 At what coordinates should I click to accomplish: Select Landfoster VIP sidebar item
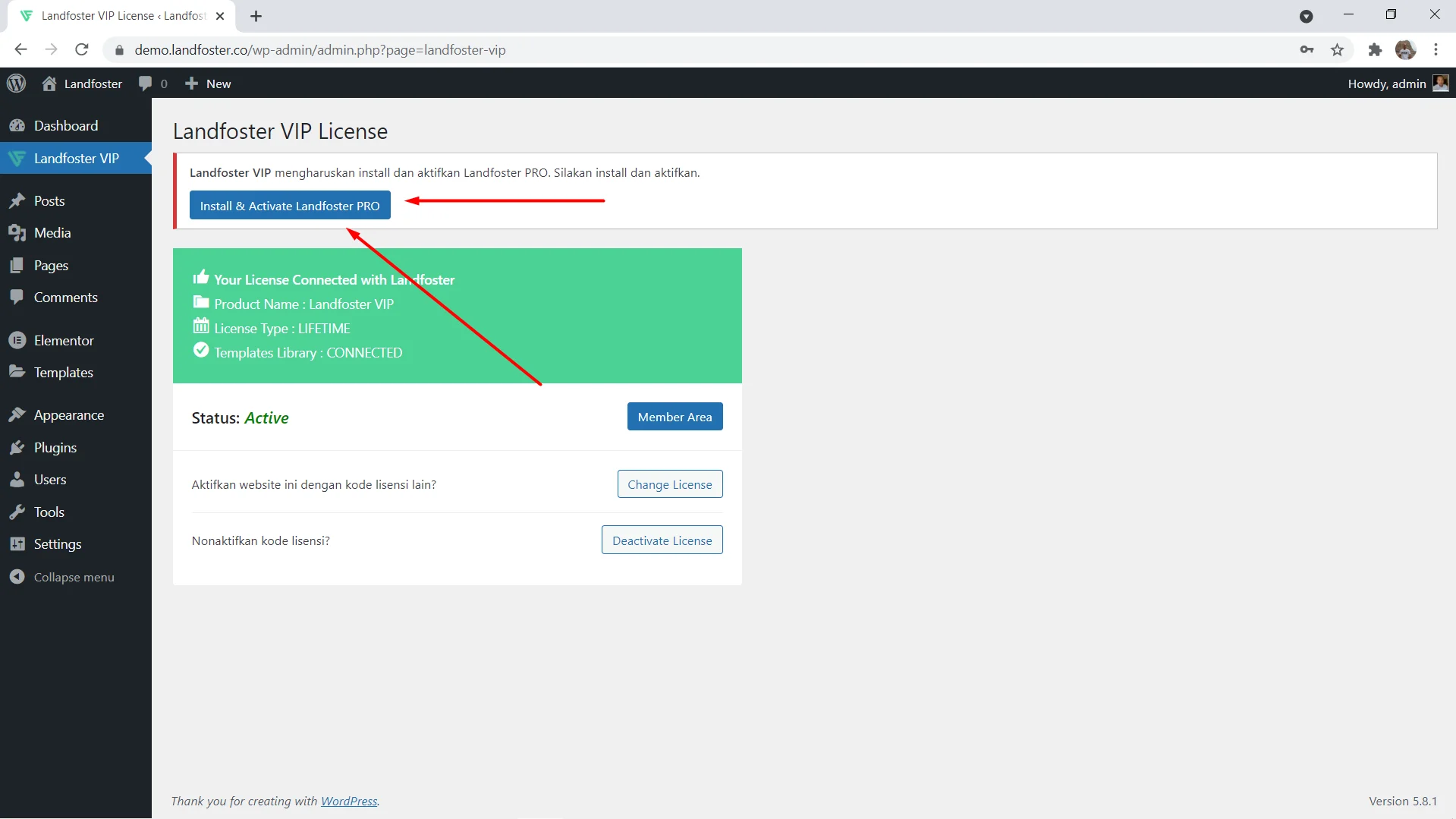[x=76, y=159]
